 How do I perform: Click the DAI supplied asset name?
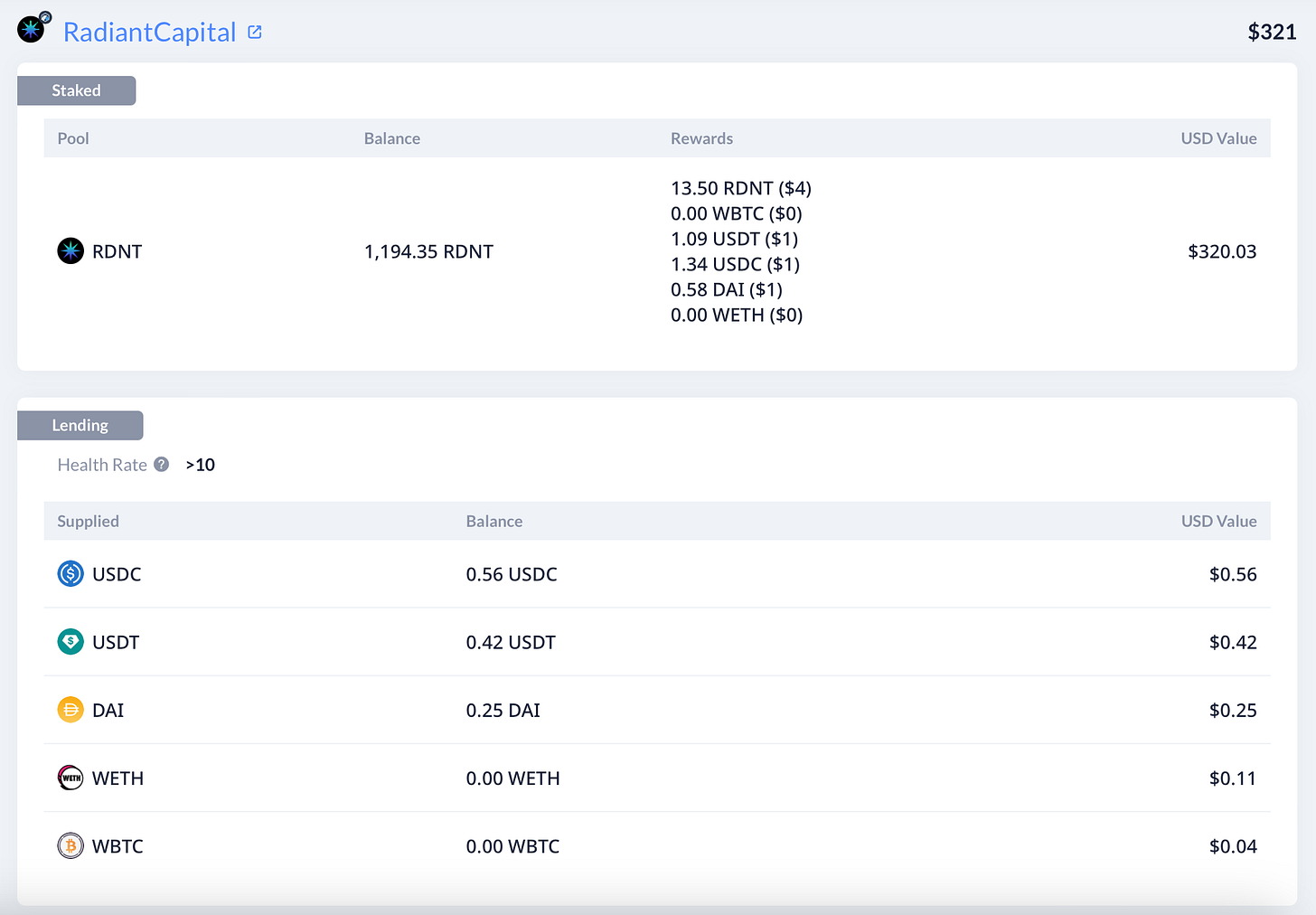(108, 710)
